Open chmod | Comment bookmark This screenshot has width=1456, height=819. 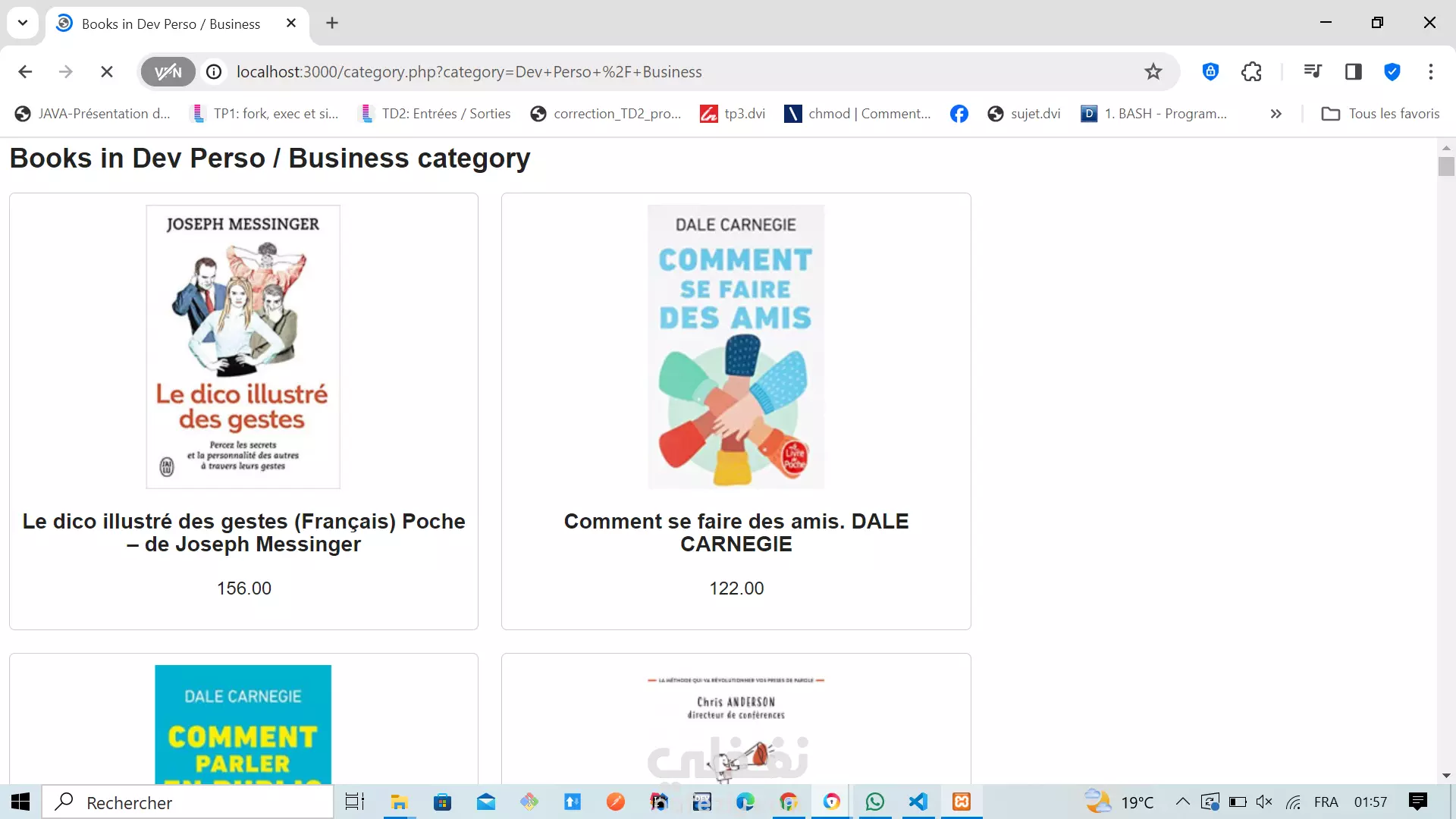(858, 114)
